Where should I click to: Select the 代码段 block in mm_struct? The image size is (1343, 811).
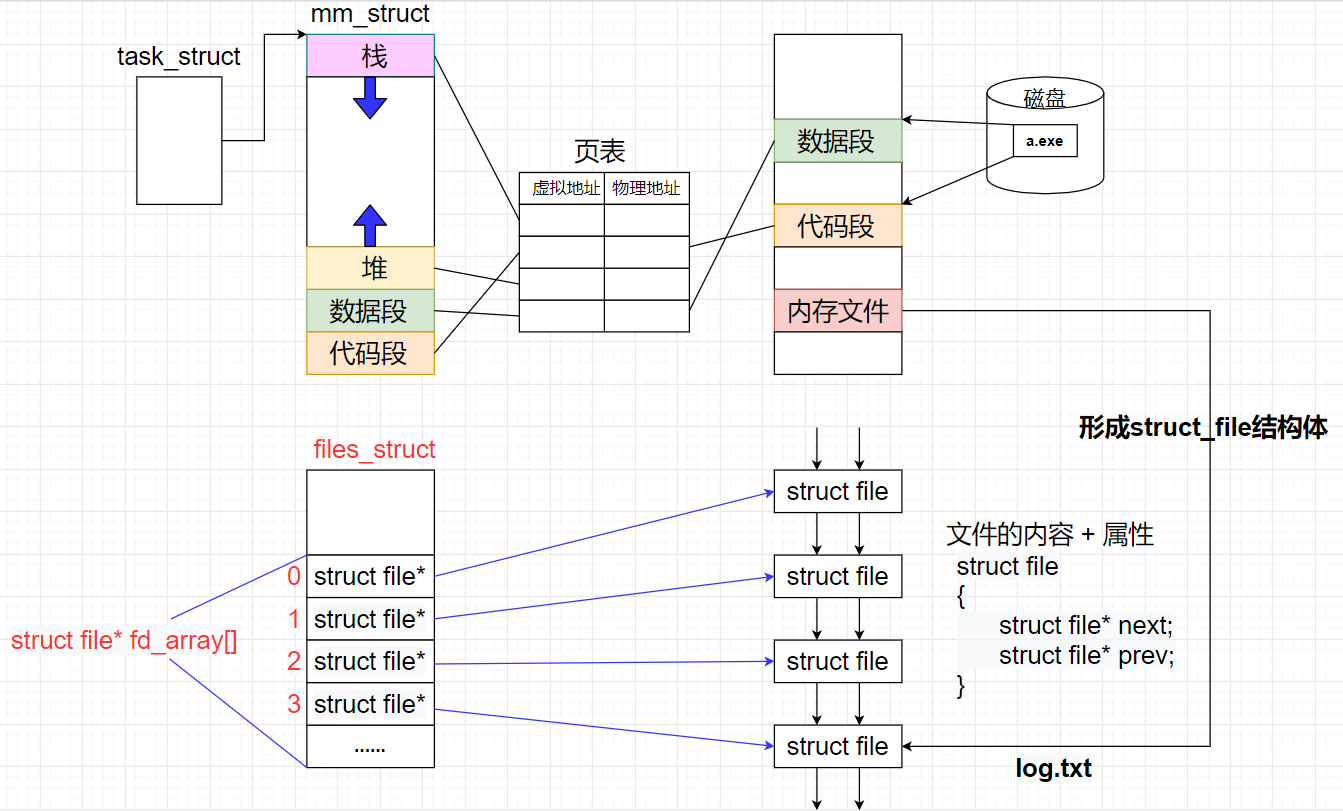[x=370, y=353]
